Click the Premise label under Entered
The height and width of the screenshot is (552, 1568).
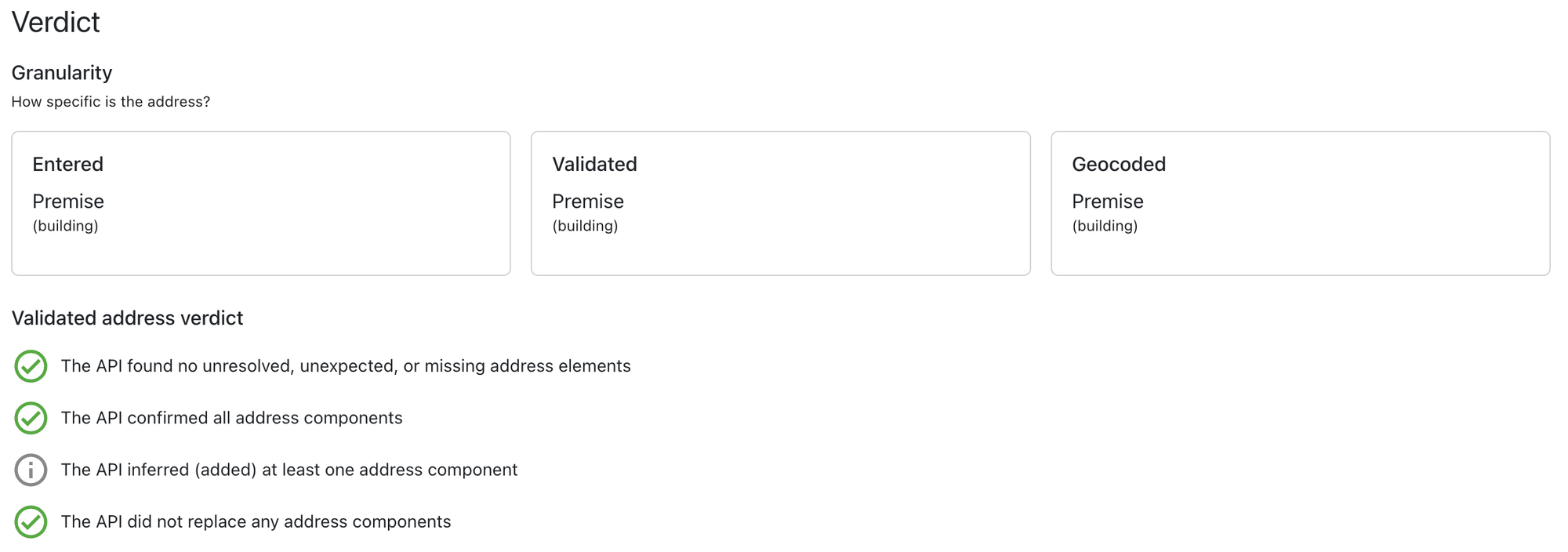click(x=68, y=201)
